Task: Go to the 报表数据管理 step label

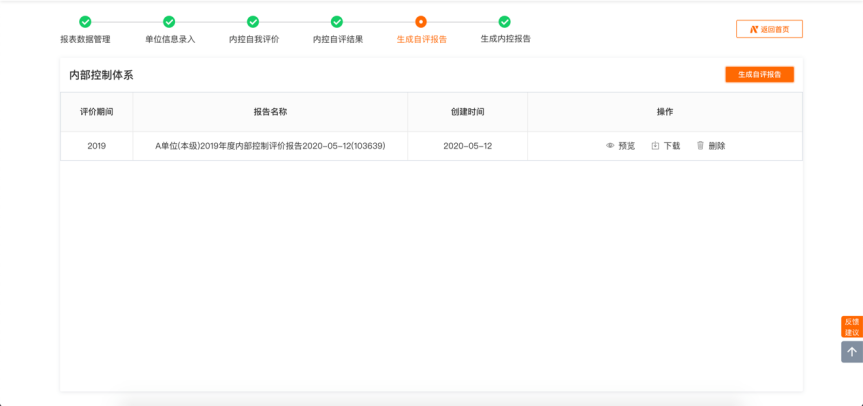Action: [x=85, y=39]
